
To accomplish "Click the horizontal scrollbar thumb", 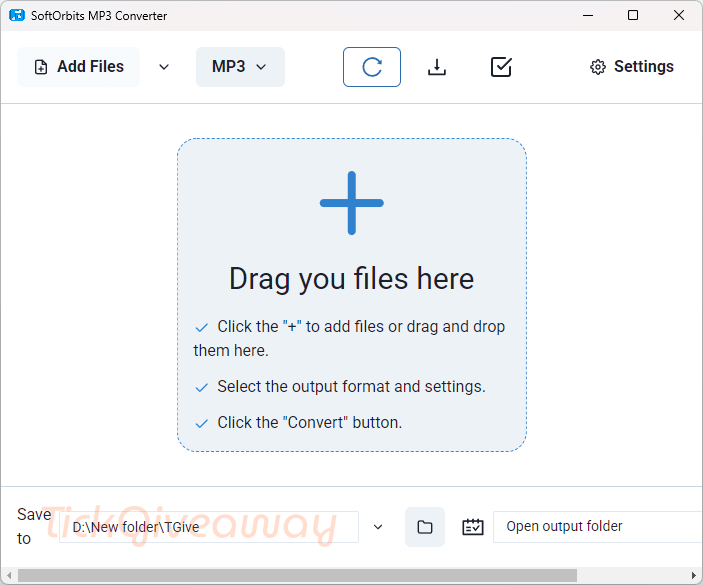I will pos(297,575).
